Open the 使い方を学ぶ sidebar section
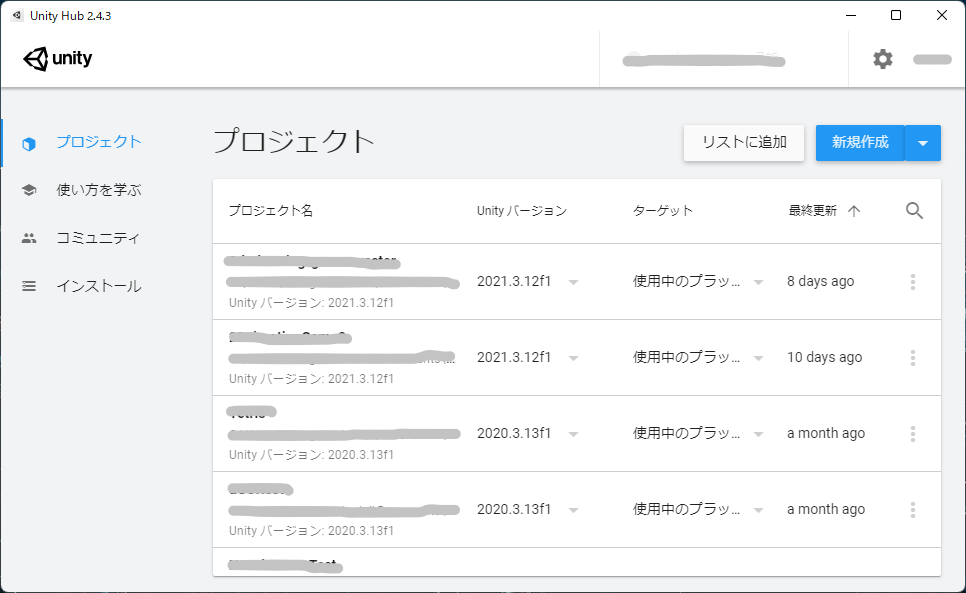Screen dimensions: 966x593 tap(99, 190)
